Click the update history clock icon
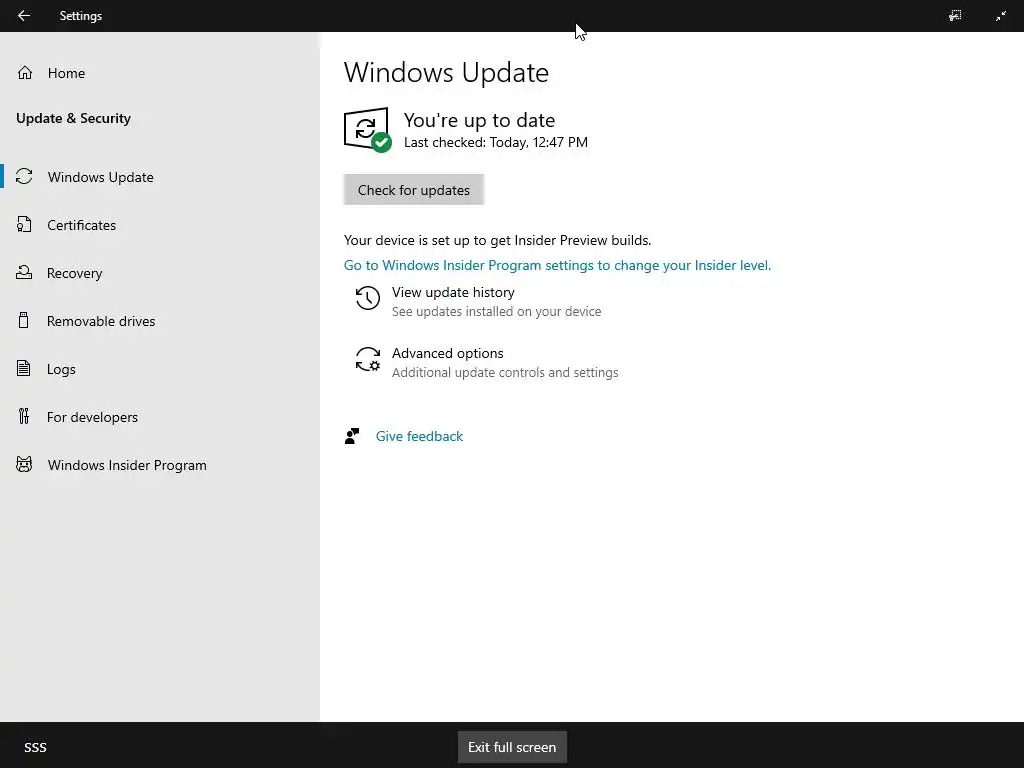Viewport: 1024px width, 768px height. pyautogui.click(x=368, y=298)
